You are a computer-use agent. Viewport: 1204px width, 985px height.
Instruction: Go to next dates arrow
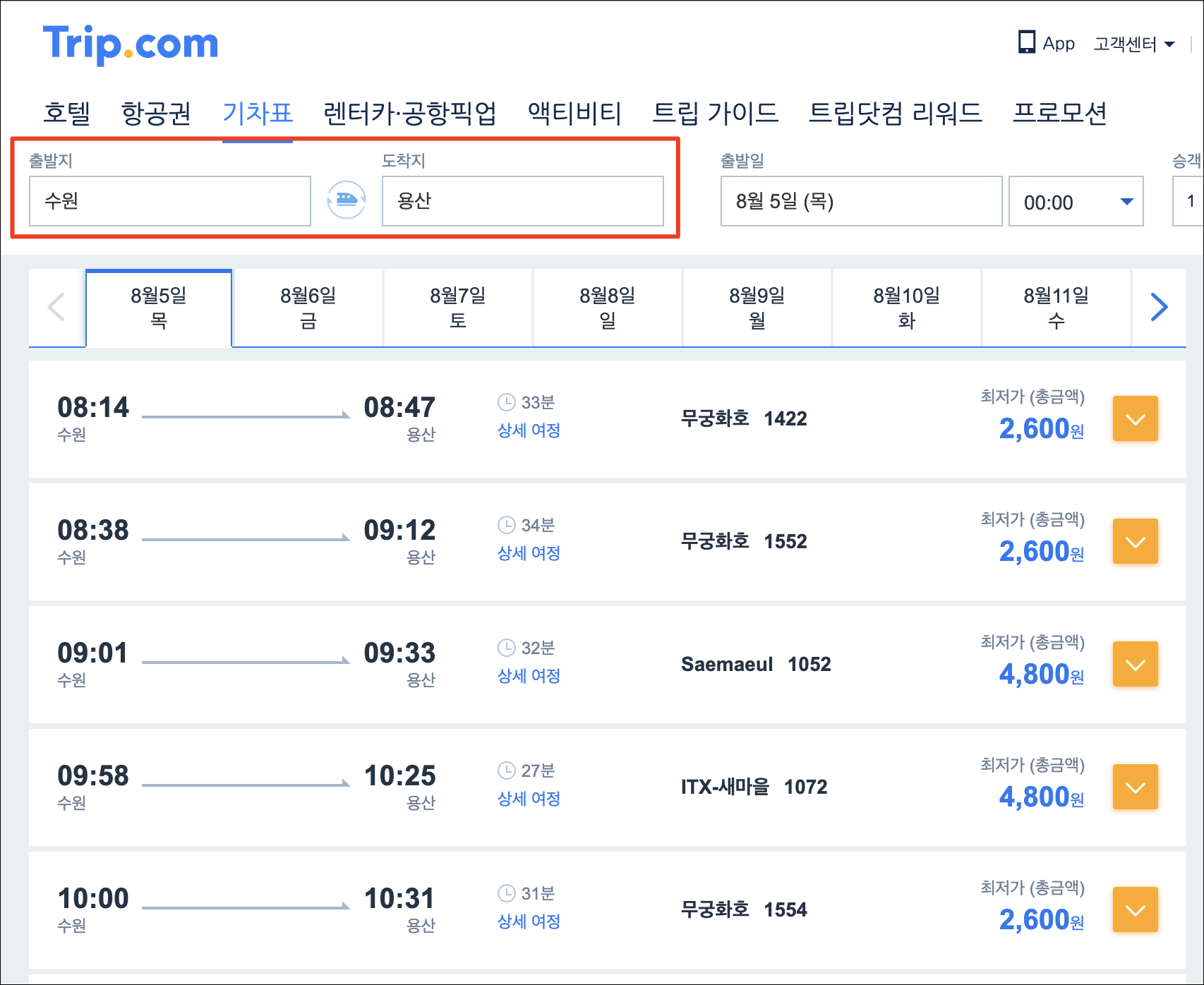click(1159, 307)
